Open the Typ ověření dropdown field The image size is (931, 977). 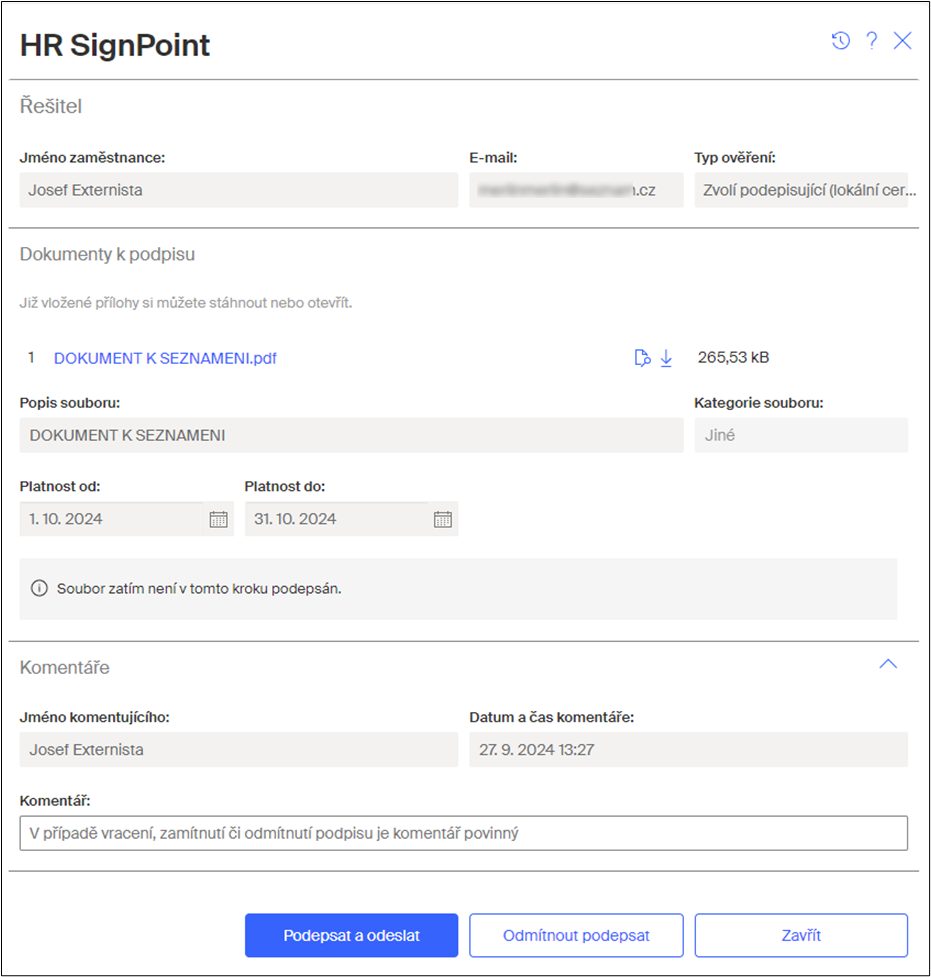[801, 190]
